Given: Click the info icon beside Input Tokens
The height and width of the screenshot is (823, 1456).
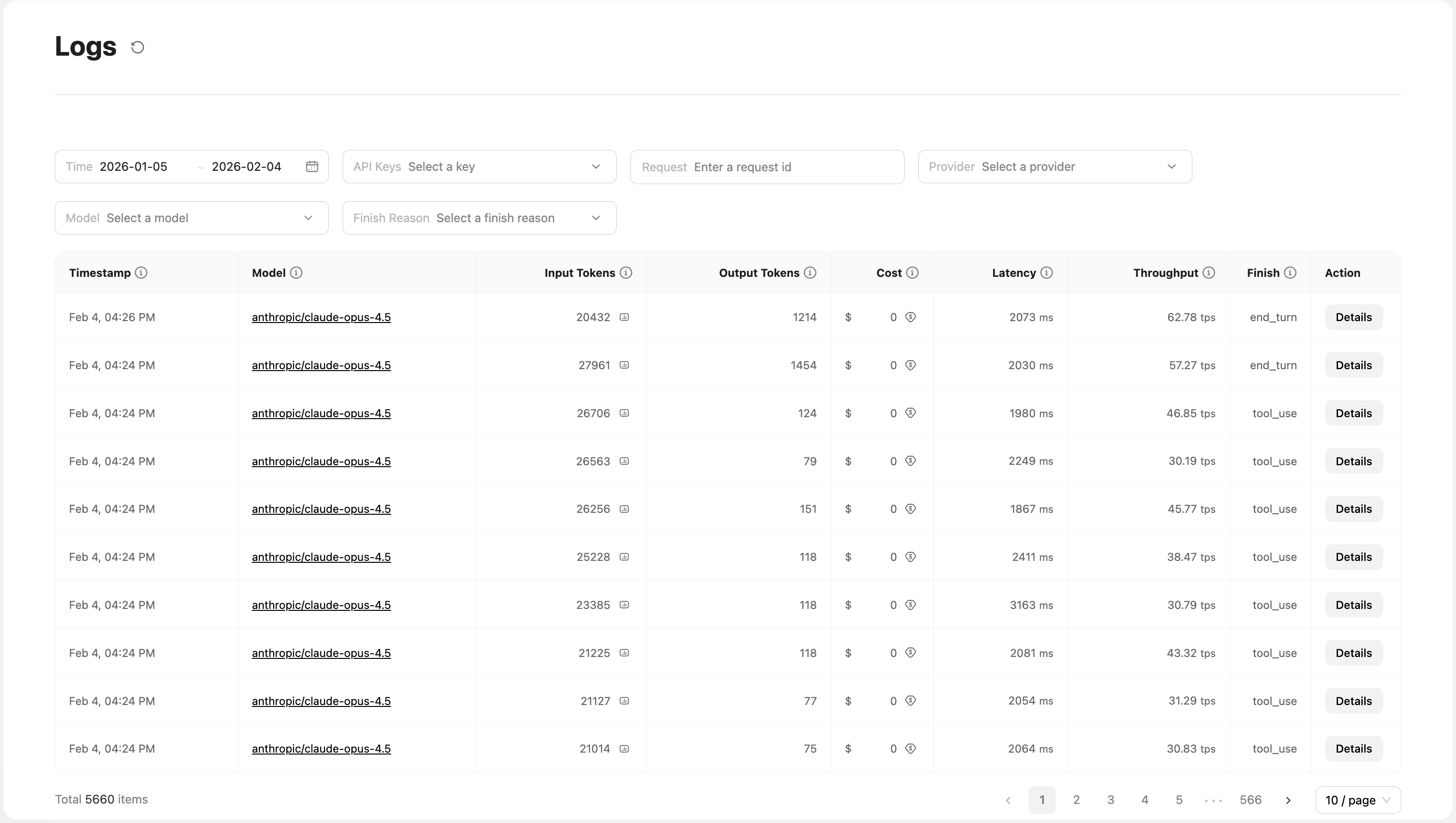Looking at the screenshot, I should click(x=626, y=273).
